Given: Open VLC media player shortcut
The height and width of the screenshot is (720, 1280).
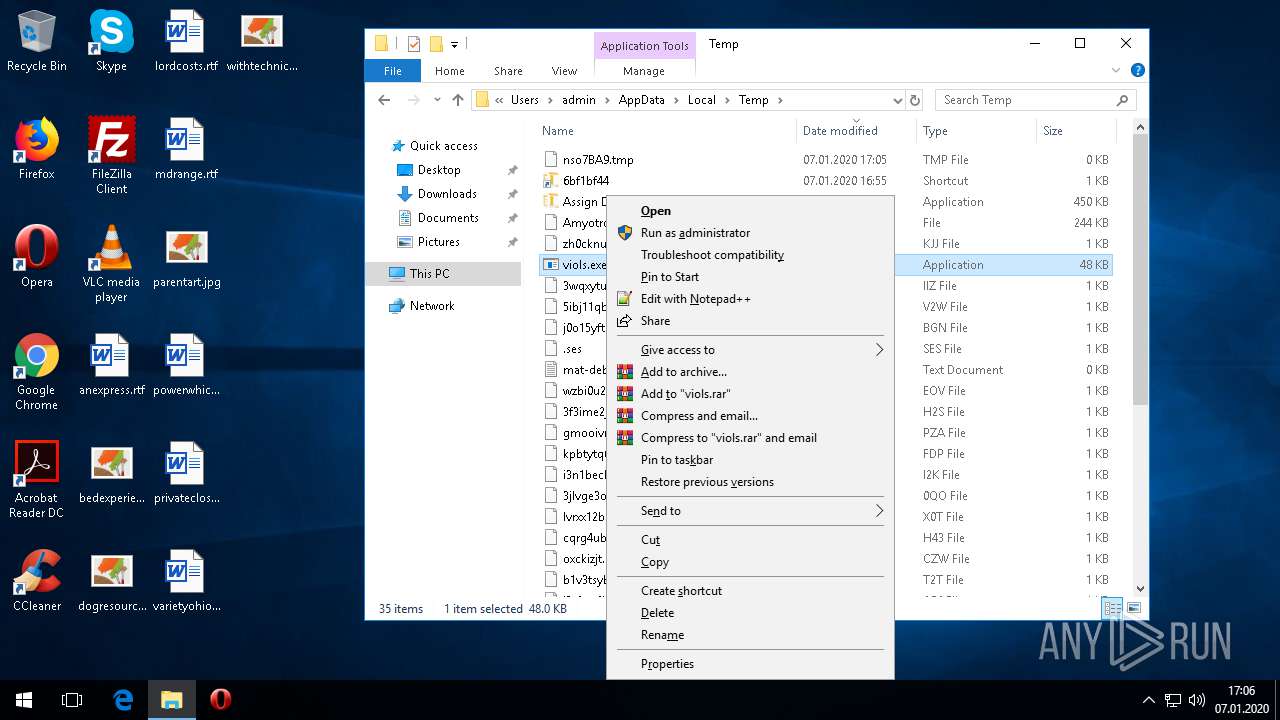Looking at the screenshot, I should pos(111,263).
